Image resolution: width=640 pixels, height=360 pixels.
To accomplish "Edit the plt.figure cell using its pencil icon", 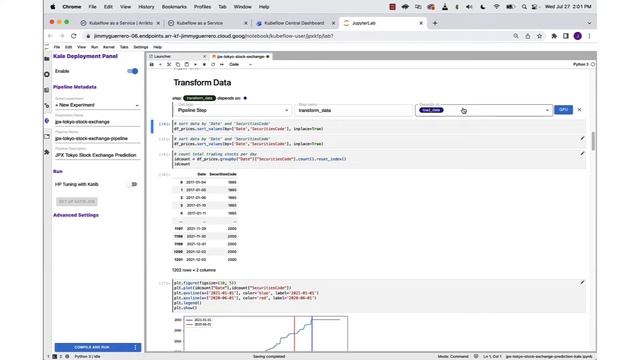I will click(x=582, y=282).
